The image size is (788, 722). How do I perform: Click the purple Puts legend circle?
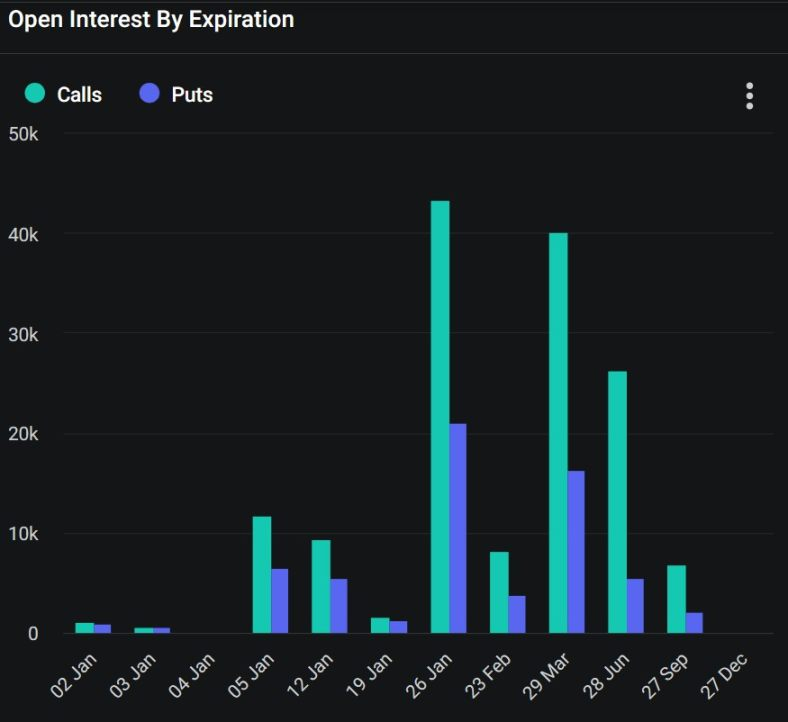149,93
